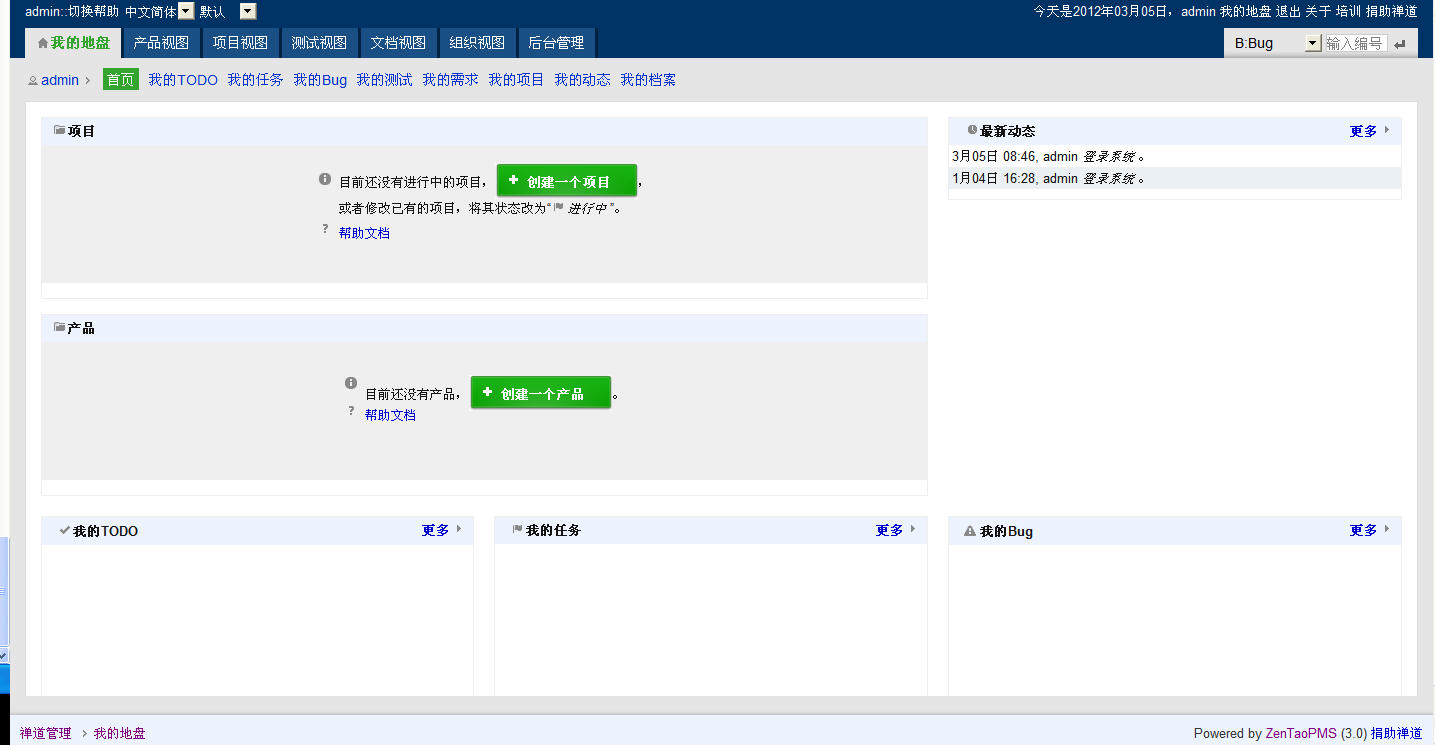The height and width of the screenshot is (745, 1435).
Task: Click the user icon beside admin breadcrumb
Action: 33,81
